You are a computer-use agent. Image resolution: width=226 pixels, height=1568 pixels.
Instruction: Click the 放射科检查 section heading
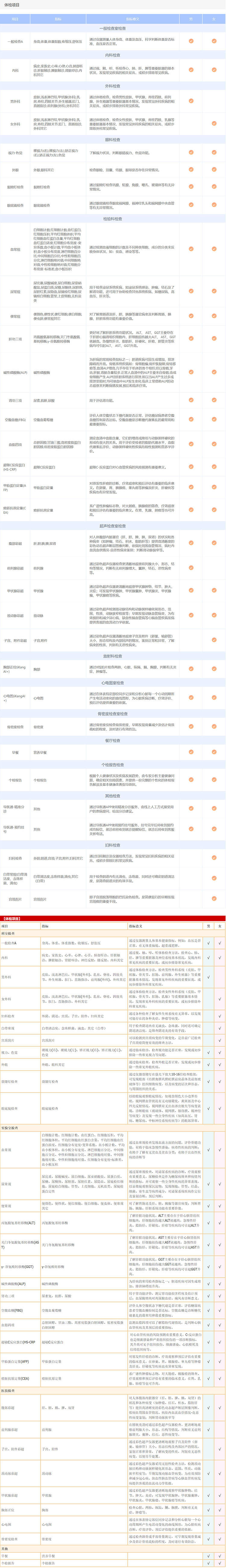coord(113,656)
